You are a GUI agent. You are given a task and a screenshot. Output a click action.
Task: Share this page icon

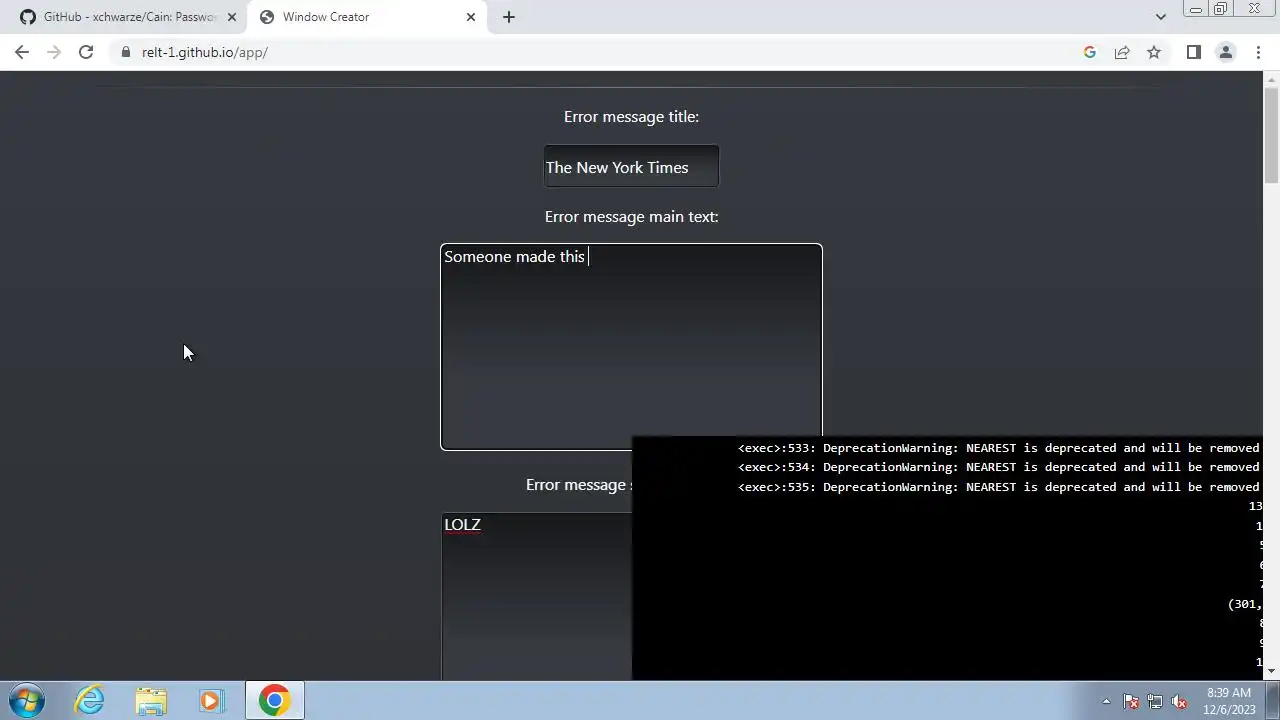(1122, 52)
